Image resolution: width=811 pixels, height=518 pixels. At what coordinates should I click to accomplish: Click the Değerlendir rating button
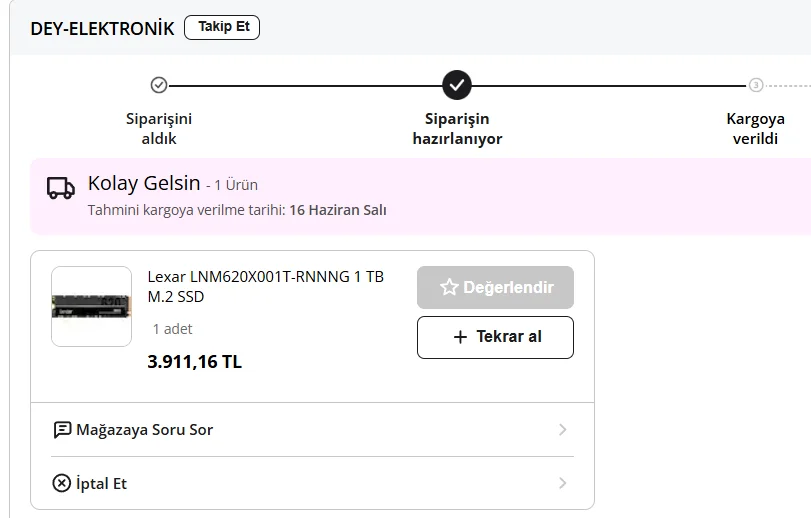(495, 287)
